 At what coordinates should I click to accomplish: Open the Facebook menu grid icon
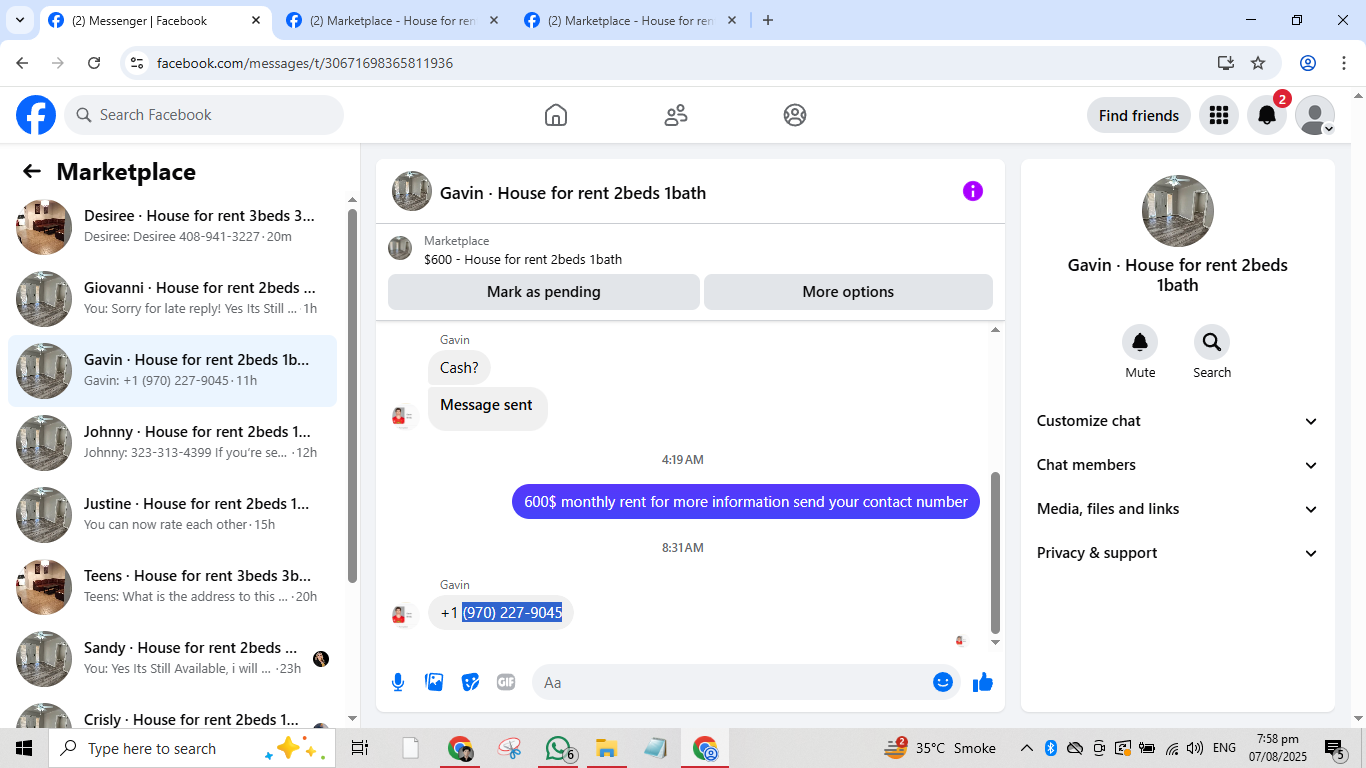(1218, 115)
